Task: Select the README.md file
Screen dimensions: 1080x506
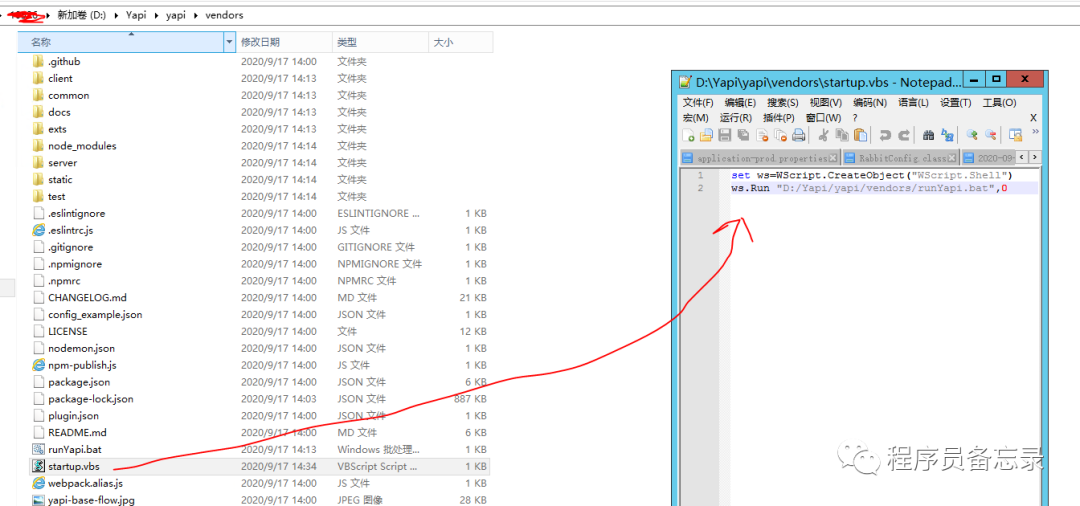Action: click(70, 432)
